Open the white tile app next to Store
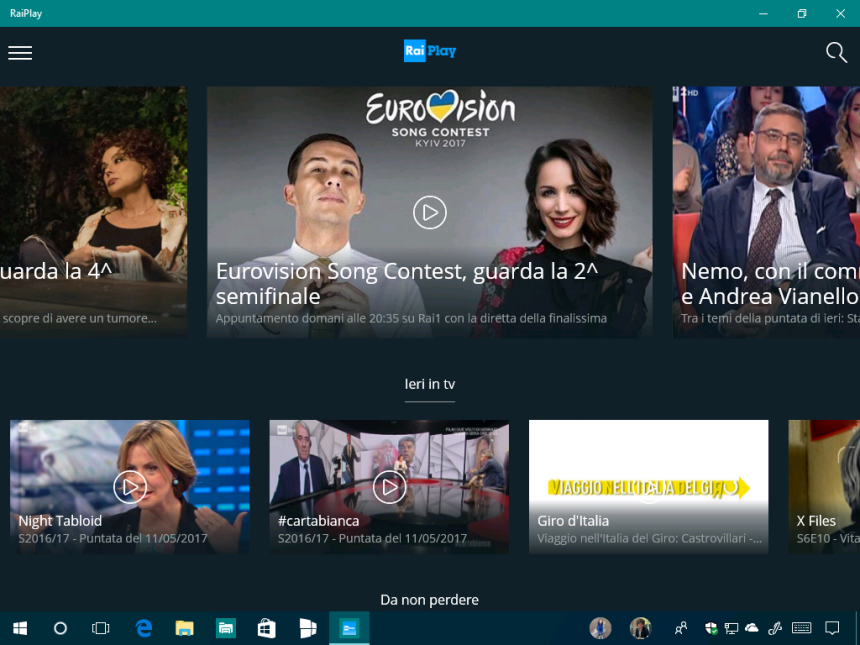The height and width of the screenshot is (645, 860). click(308, 628)
